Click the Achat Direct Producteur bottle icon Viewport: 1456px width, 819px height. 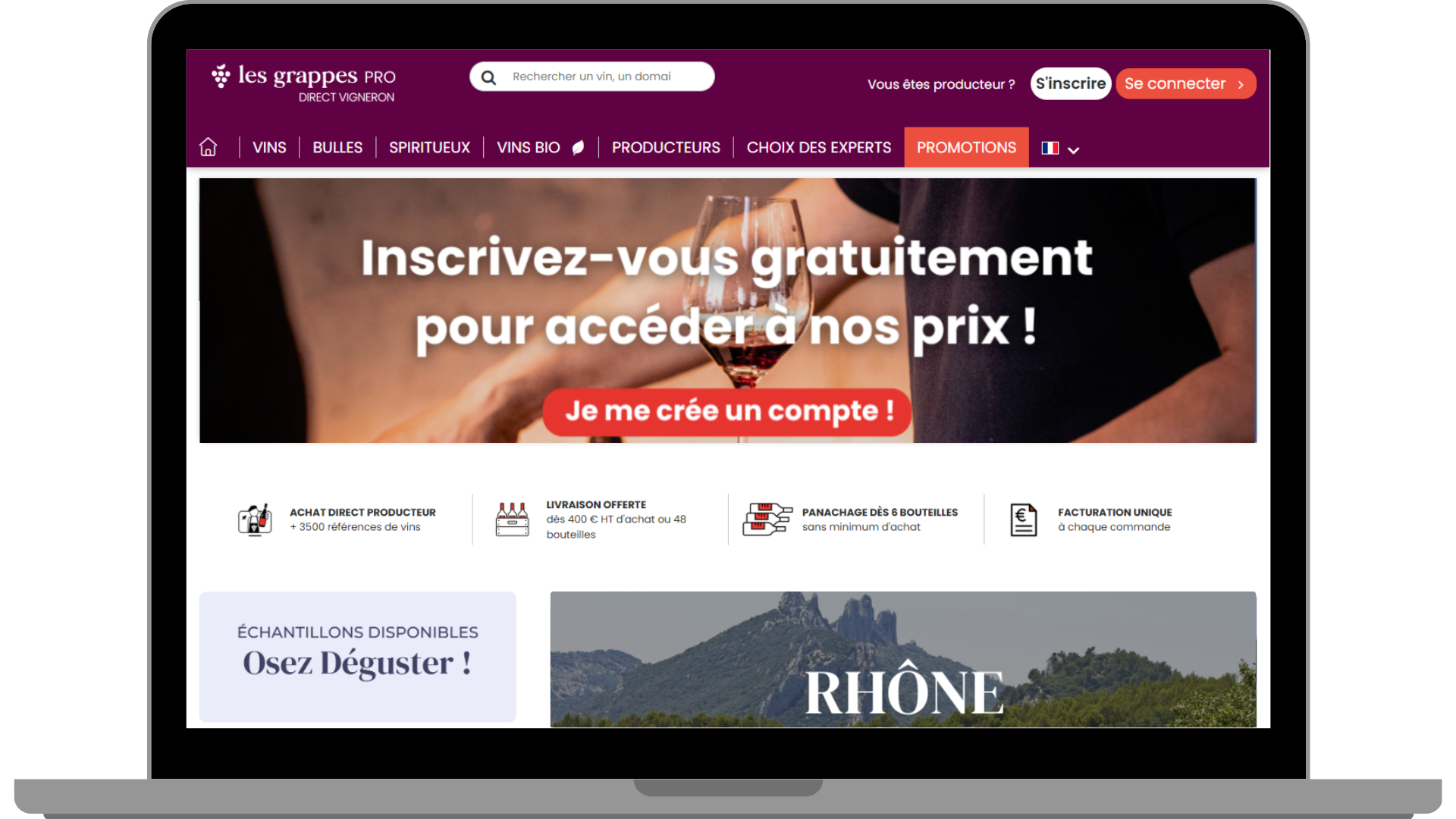[255, 519]
